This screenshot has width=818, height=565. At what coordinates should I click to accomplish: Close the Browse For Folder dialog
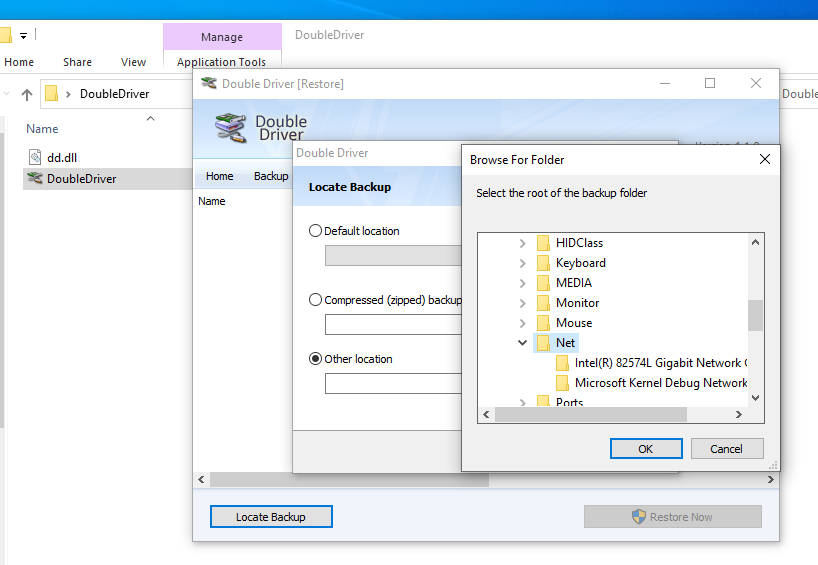point(765,159)
